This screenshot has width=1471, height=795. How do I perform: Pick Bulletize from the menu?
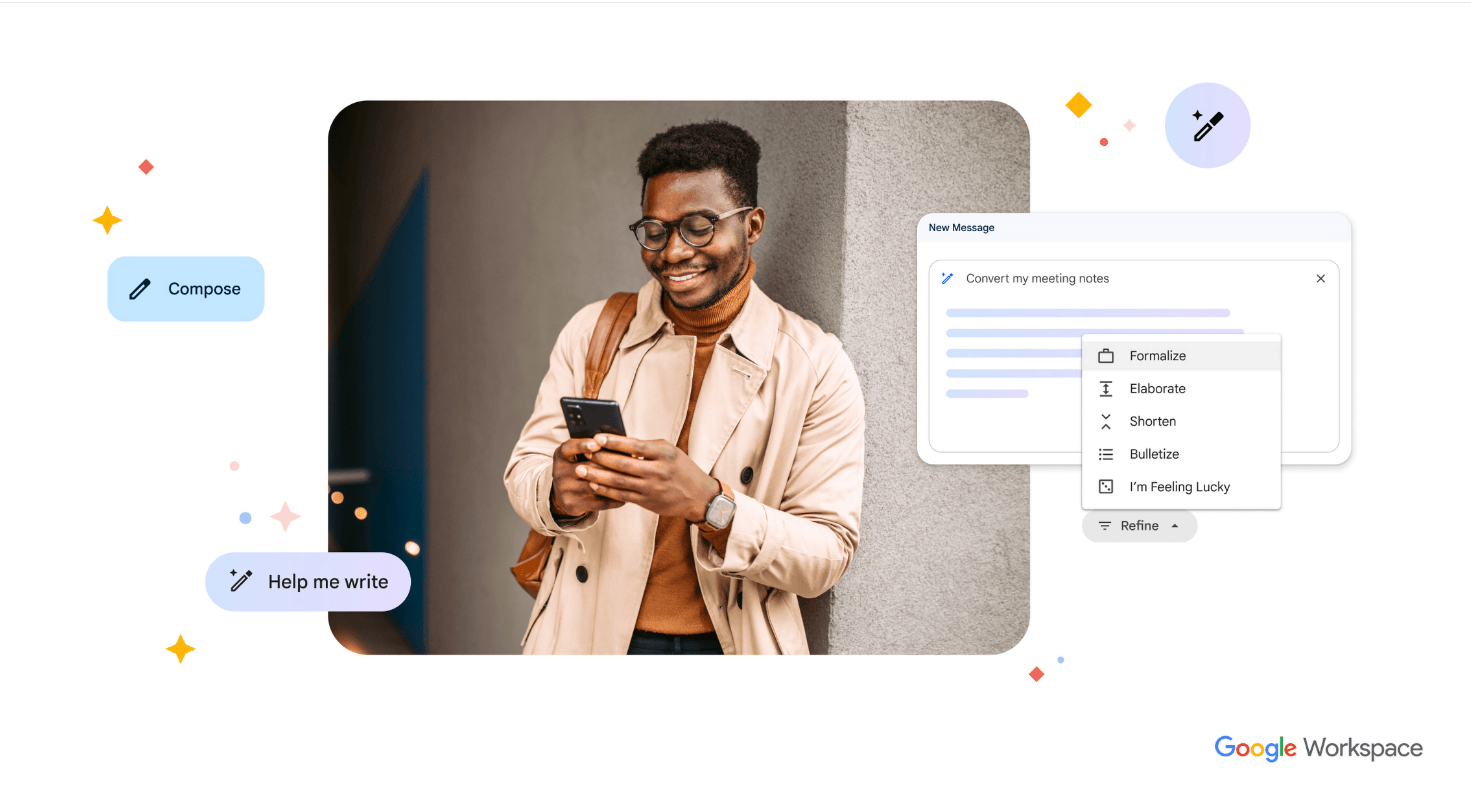coord(1155,454)
